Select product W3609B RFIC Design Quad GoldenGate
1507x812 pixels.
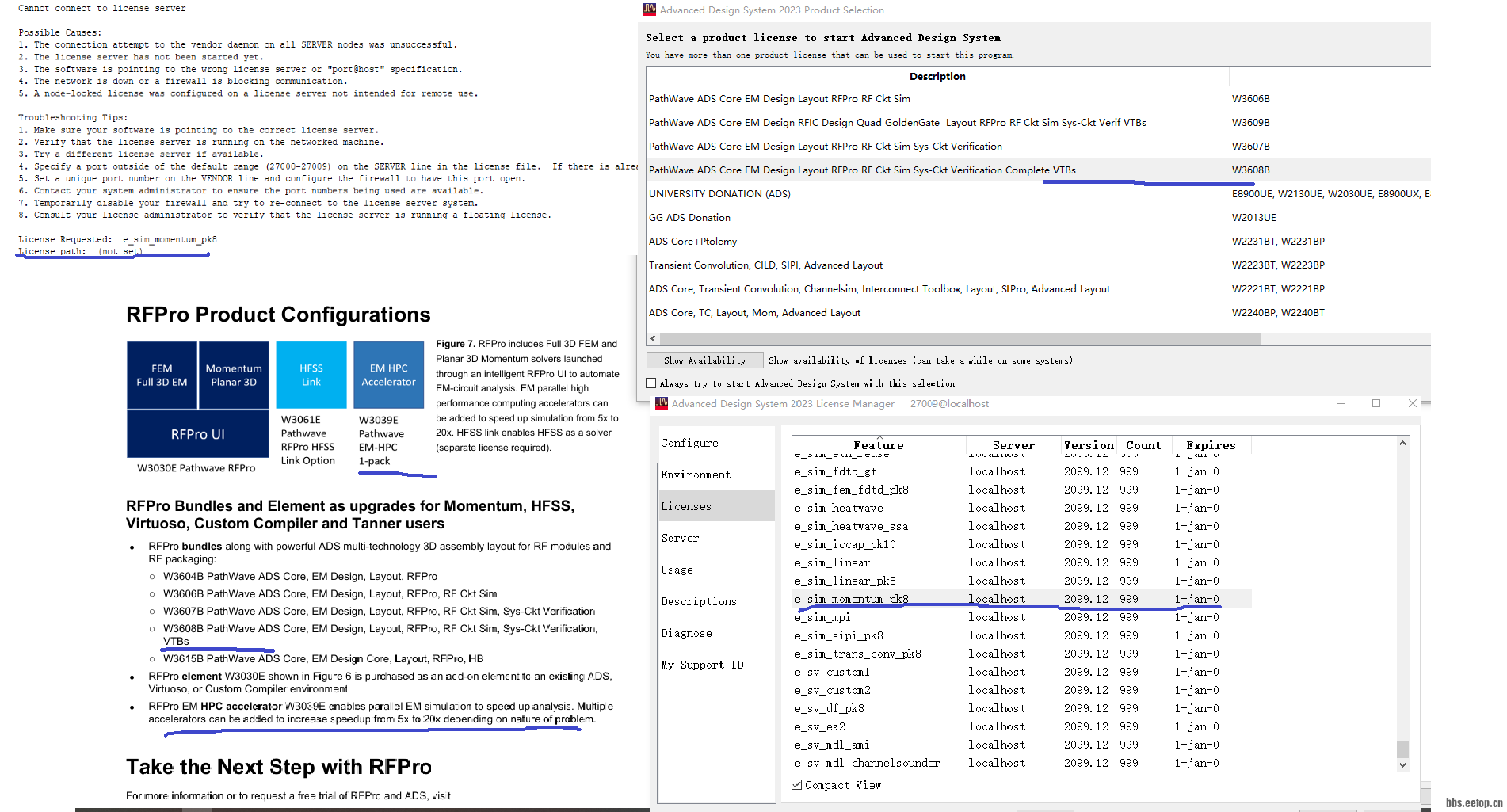1039,123
